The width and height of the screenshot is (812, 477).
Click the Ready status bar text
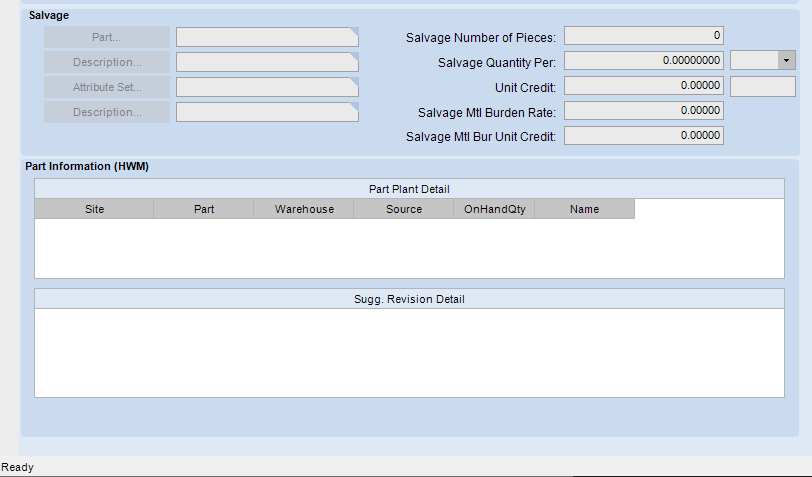click(17, 467)
